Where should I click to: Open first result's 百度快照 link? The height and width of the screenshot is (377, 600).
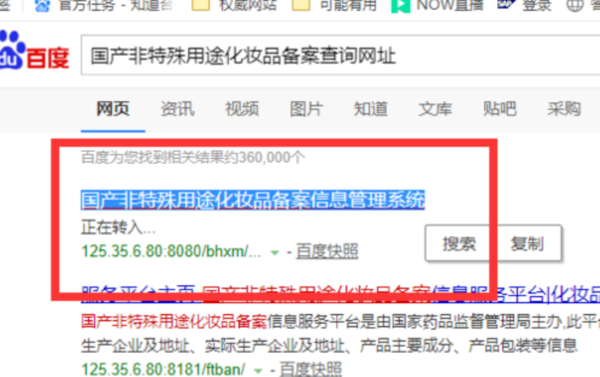tap(327, 251)
